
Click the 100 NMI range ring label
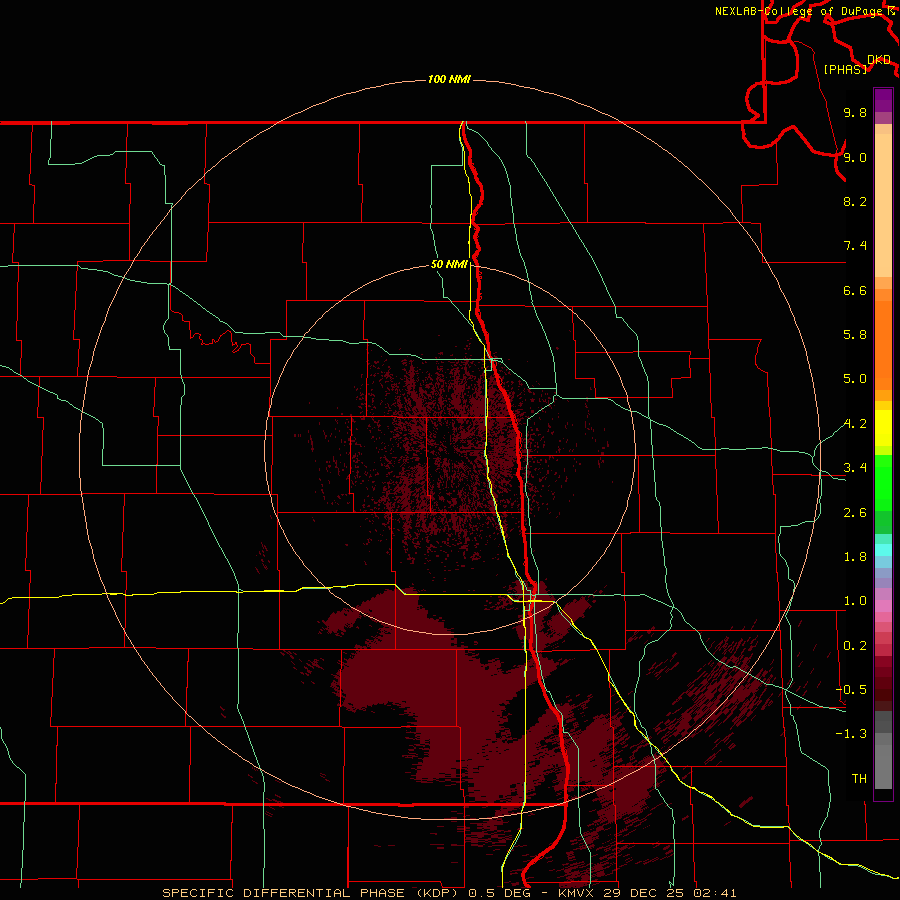(x=449, y=79)
